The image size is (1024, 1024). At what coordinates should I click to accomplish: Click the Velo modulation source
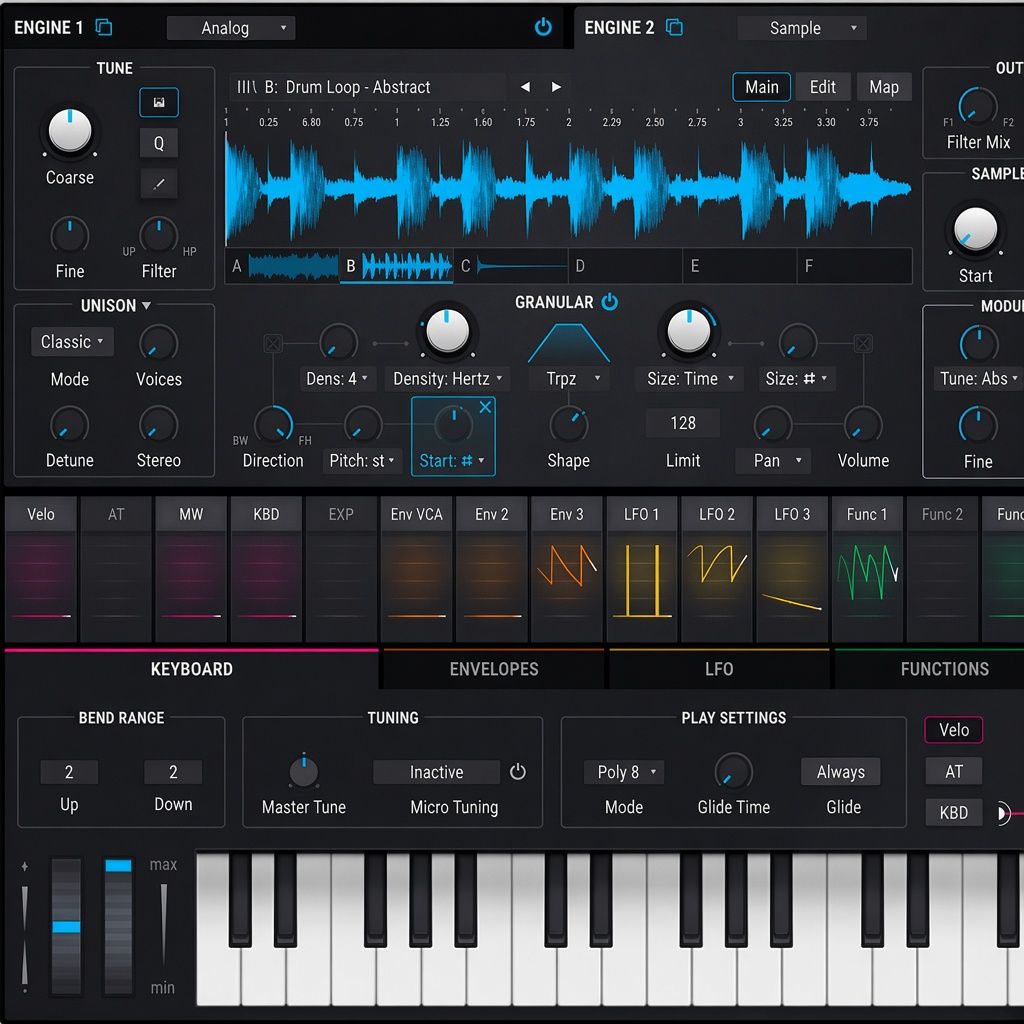click(x=40, y=568)
